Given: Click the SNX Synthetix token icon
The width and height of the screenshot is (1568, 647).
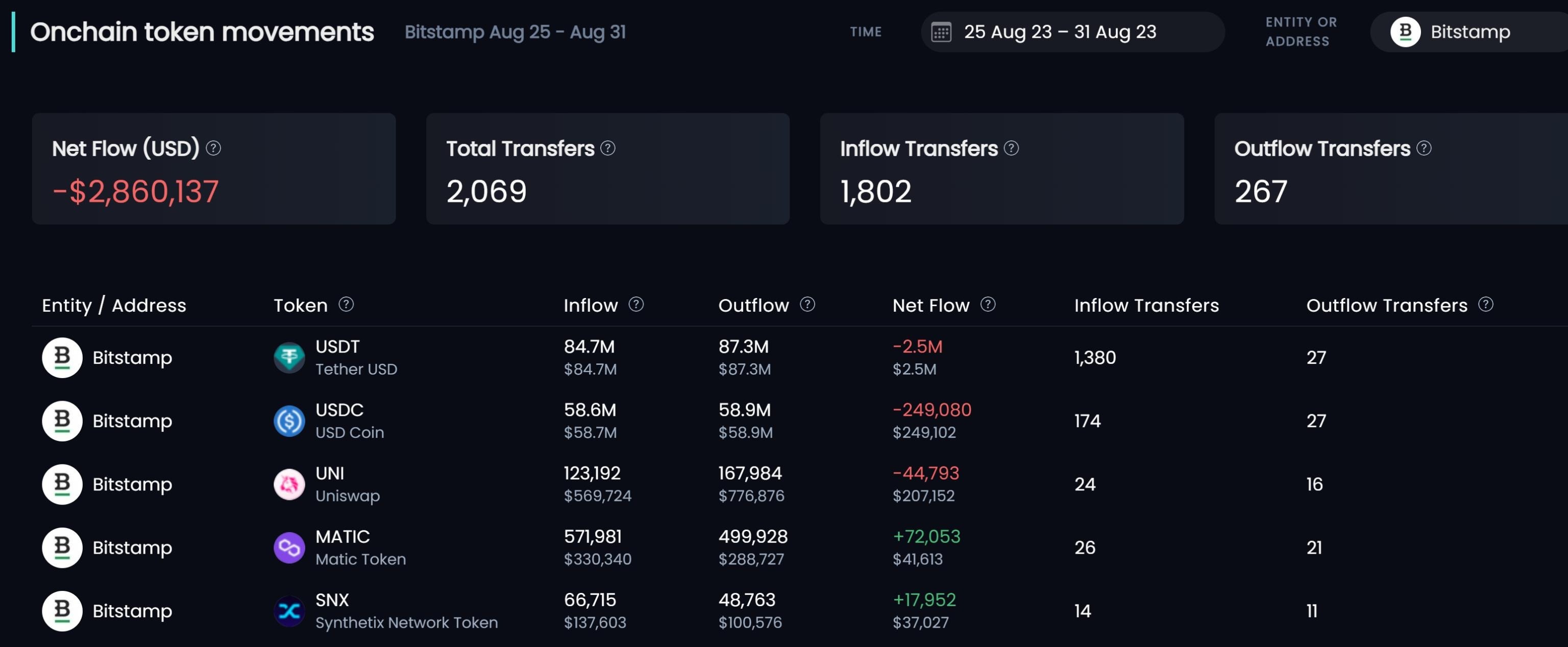Looking at the screenshot, I should (289, 611).
